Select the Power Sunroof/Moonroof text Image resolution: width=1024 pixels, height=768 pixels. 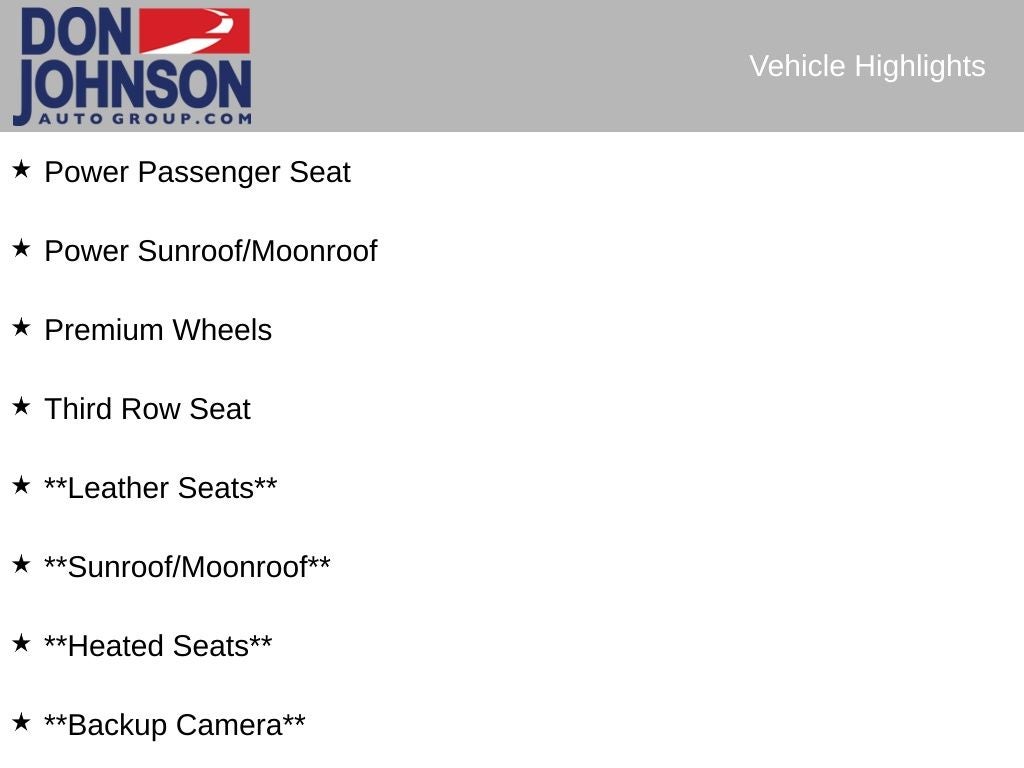(x=210, y=251)
